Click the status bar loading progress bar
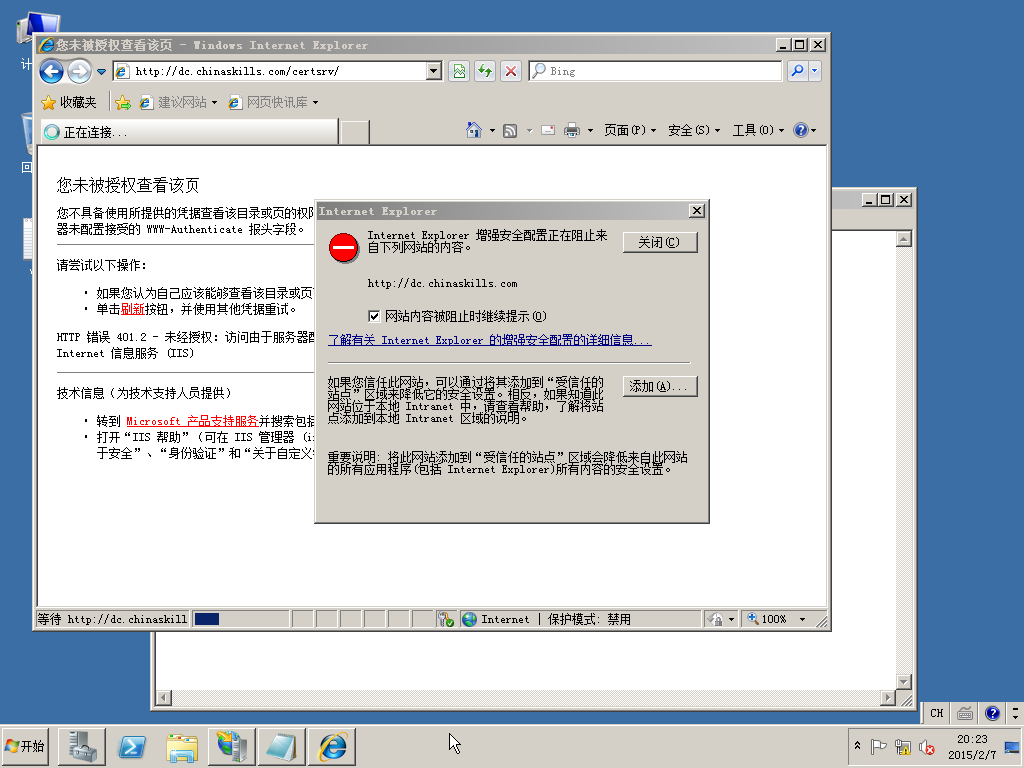 coord(240,619)
